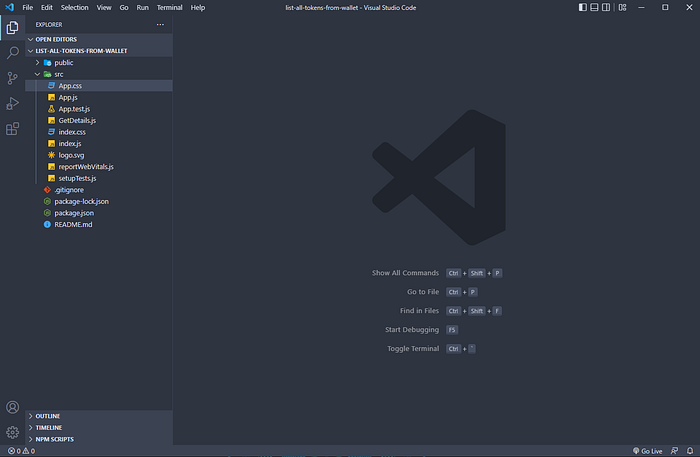Click errors and warnings count in status bar
The image size is (700, 457).
(x=19, y=451)
